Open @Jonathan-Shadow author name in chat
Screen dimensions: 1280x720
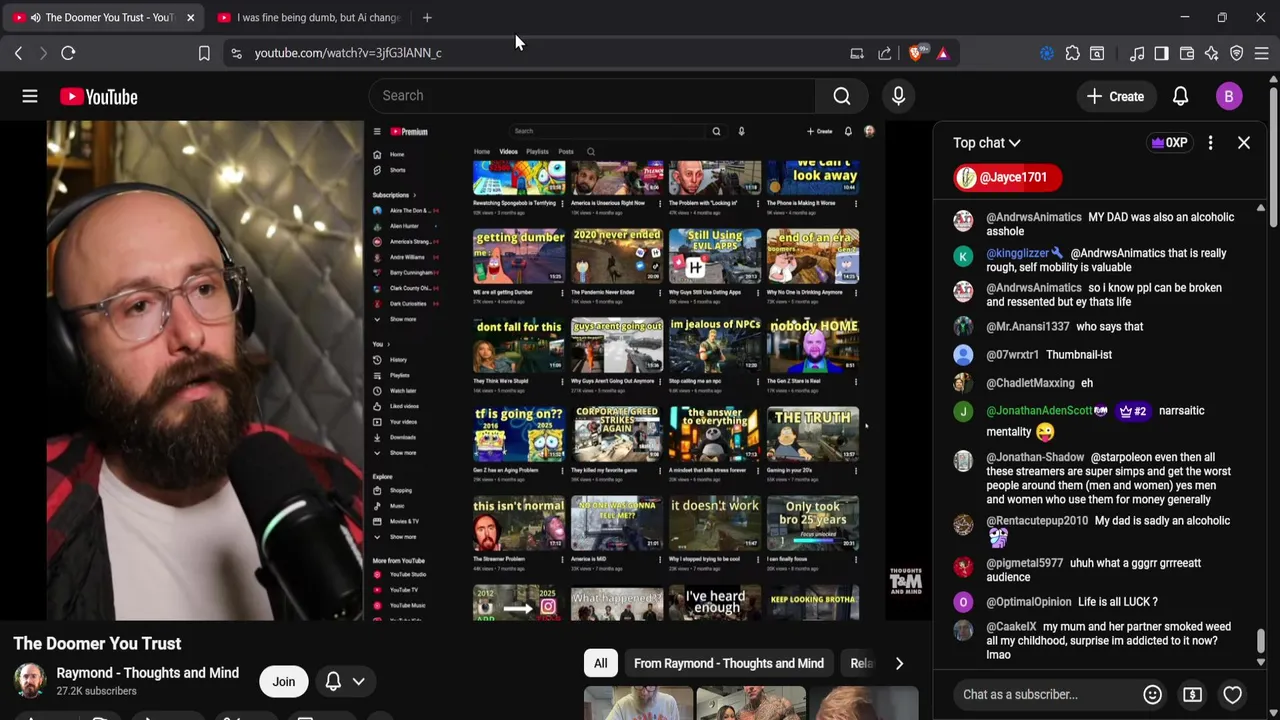[x=1035, y=457]
